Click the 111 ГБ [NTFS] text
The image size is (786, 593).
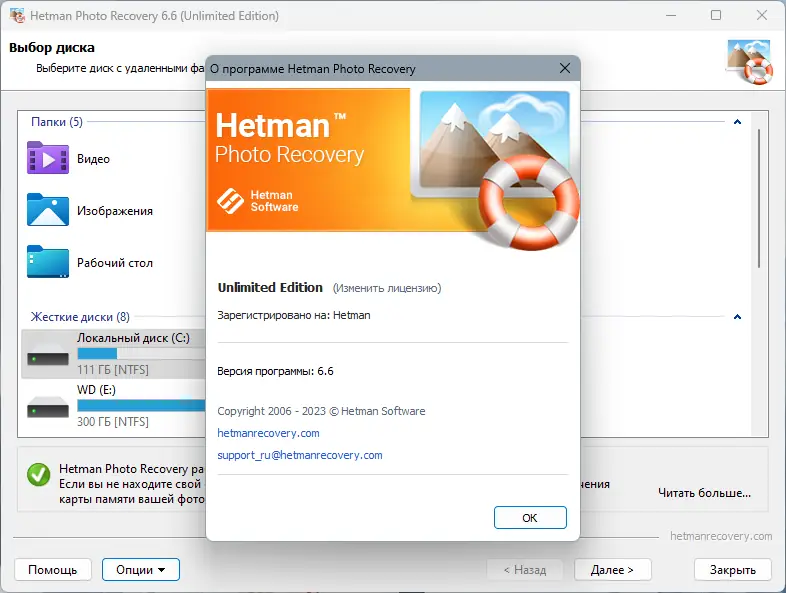tap(113, 370)
